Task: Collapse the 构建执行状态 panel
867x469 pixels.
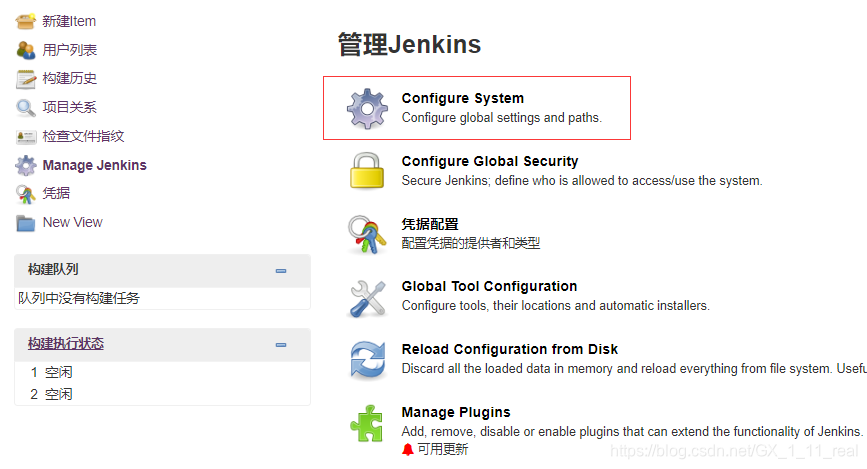Action: pyautogui.click(x=281, y=345)
